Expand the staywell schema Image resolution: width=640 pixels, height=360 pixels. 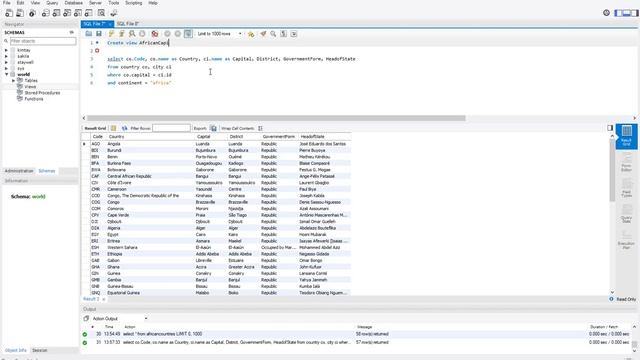click(x=6, y=62)
